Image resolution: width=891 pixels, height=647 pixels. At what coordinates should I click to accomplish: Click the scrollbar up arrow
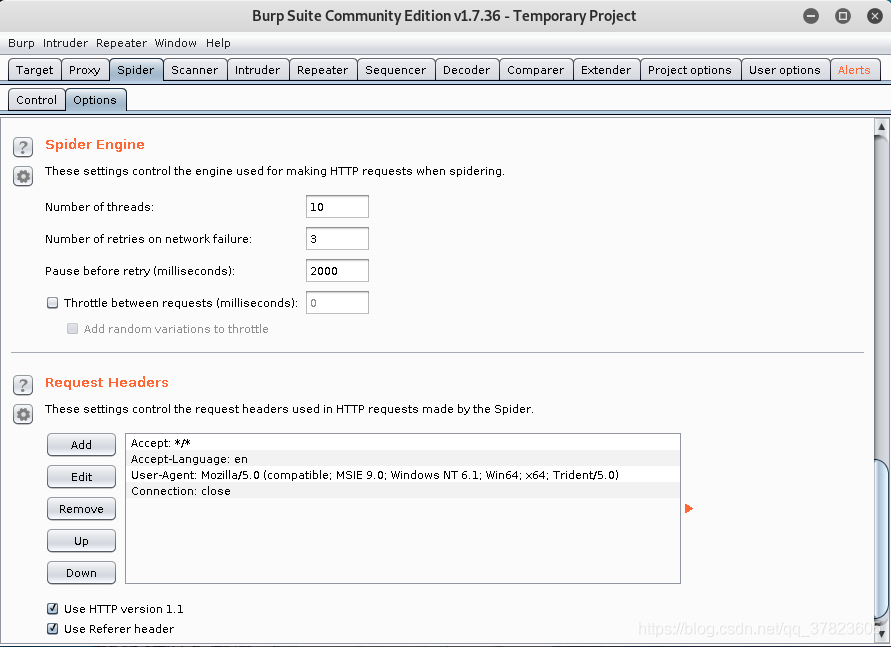[881, 127]
